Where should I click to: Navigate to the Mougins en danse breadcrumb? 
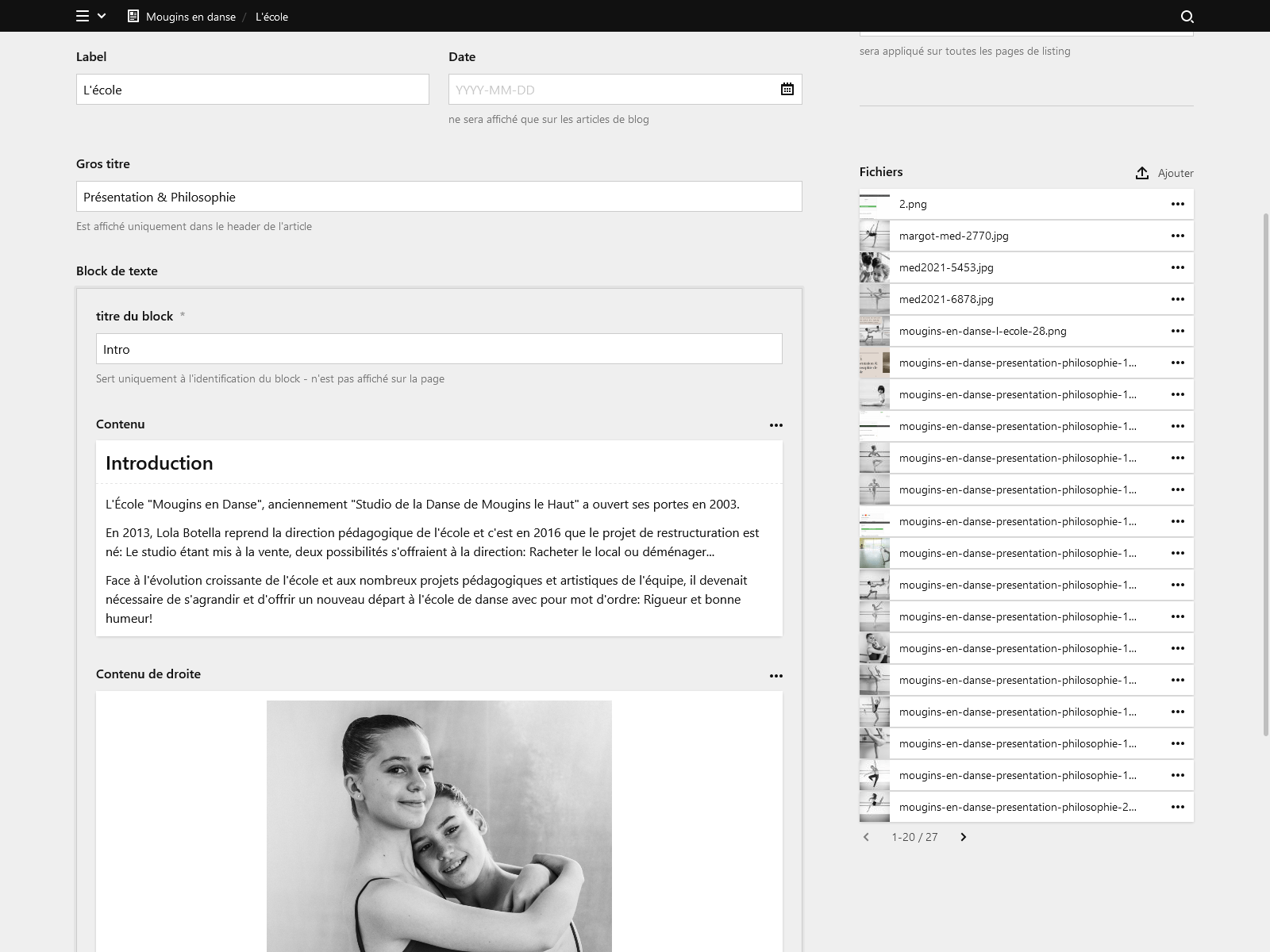[x=189, y=16]
